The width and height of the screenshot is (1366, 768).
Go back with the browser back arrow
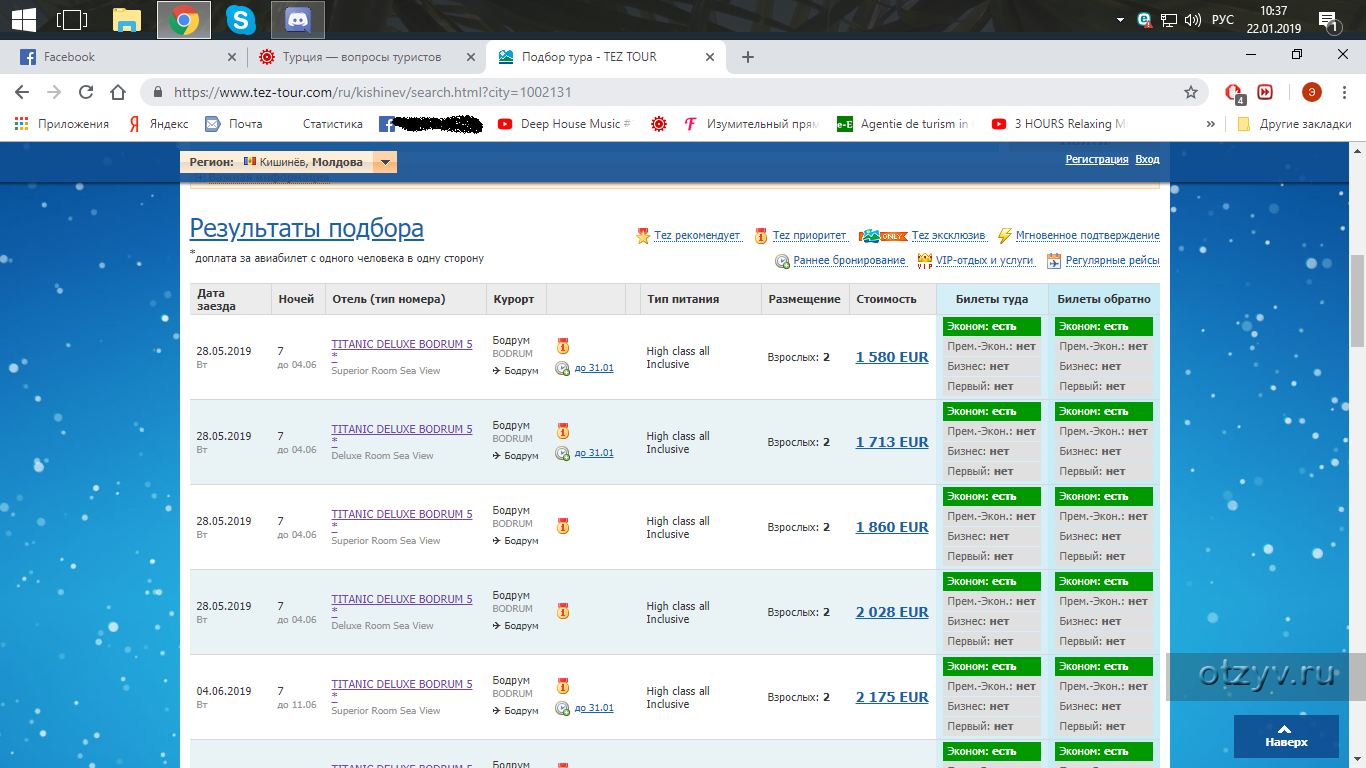22,92
